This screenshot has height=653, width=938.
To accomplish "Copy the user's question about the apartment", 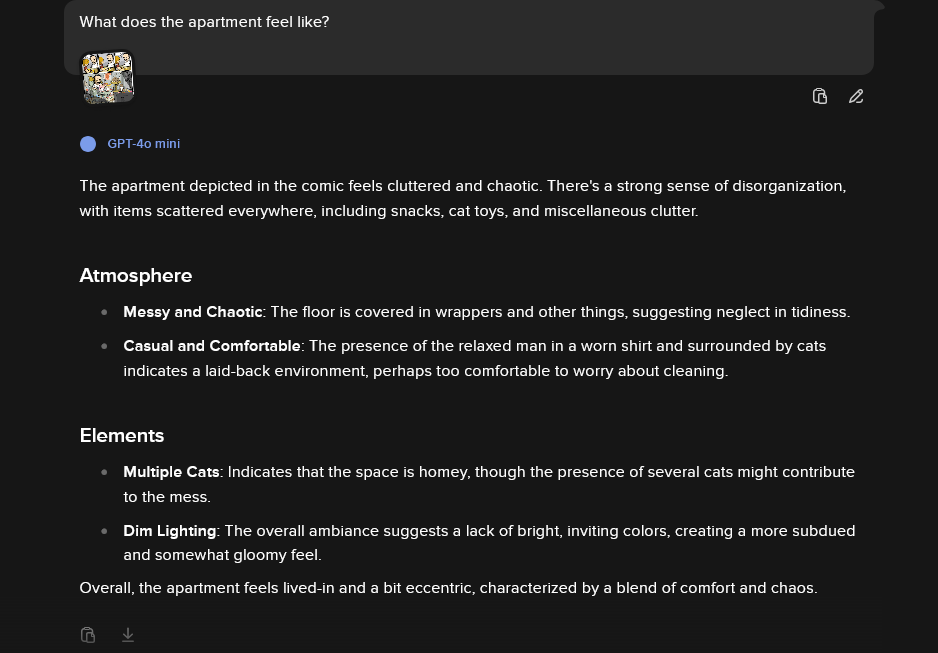I will pyautogui.click(x=820, y=97).
